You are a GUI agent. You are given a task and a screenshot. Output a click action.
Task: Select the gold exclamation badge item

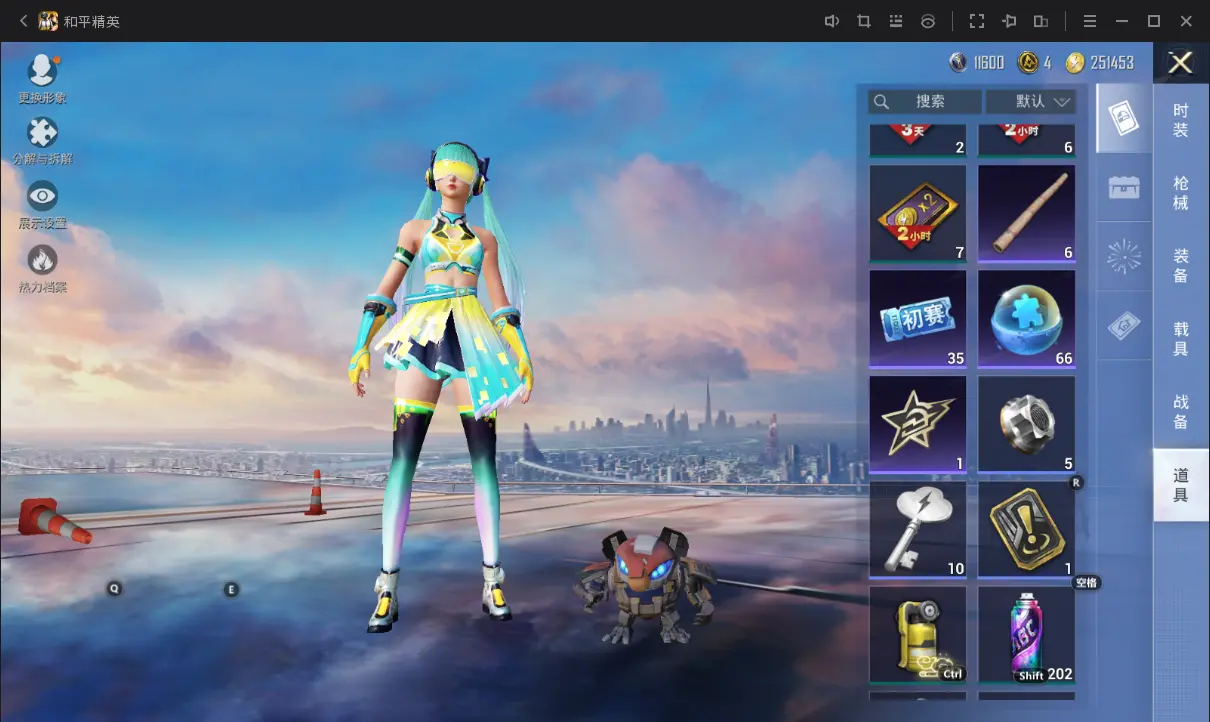click(x=1026, y=530)
